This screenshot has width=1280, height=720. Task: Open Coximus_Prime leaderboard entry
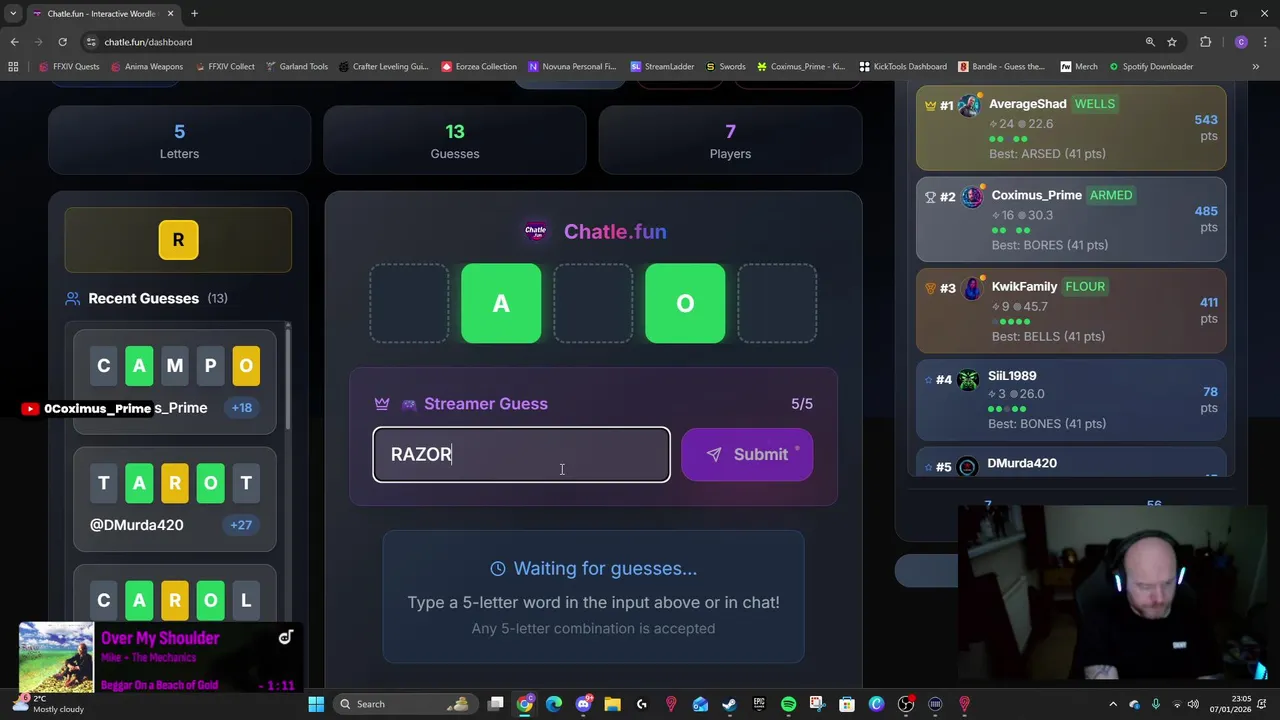[x=1071, y=220]
